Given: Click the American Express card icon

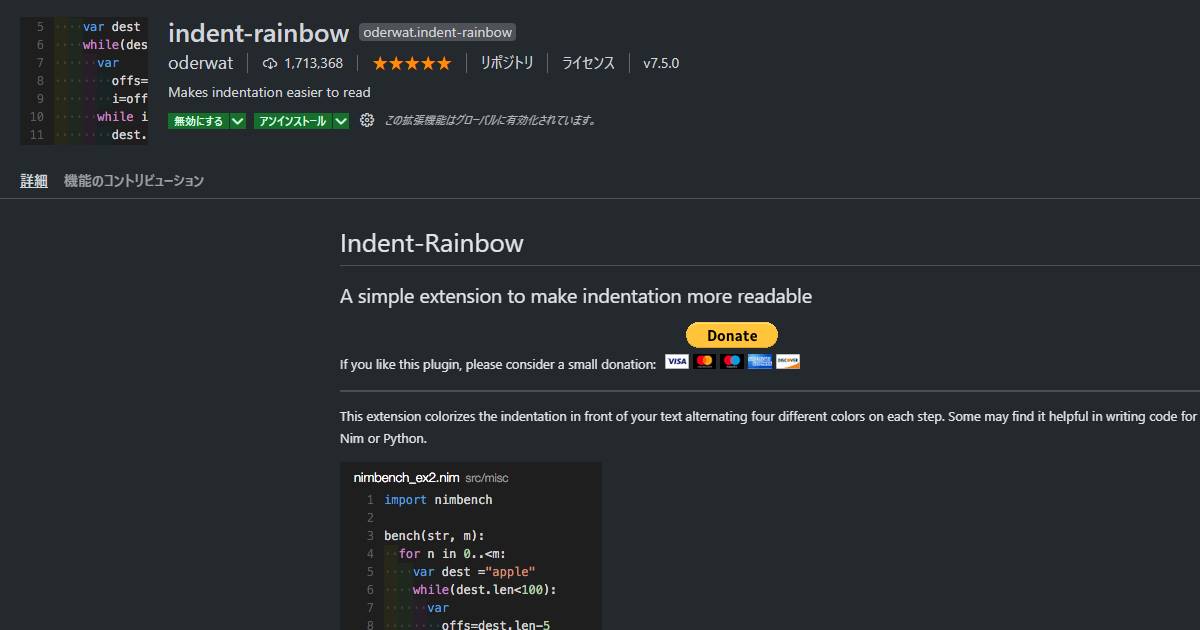Looking at the screenshot, I should pos(760,361).
